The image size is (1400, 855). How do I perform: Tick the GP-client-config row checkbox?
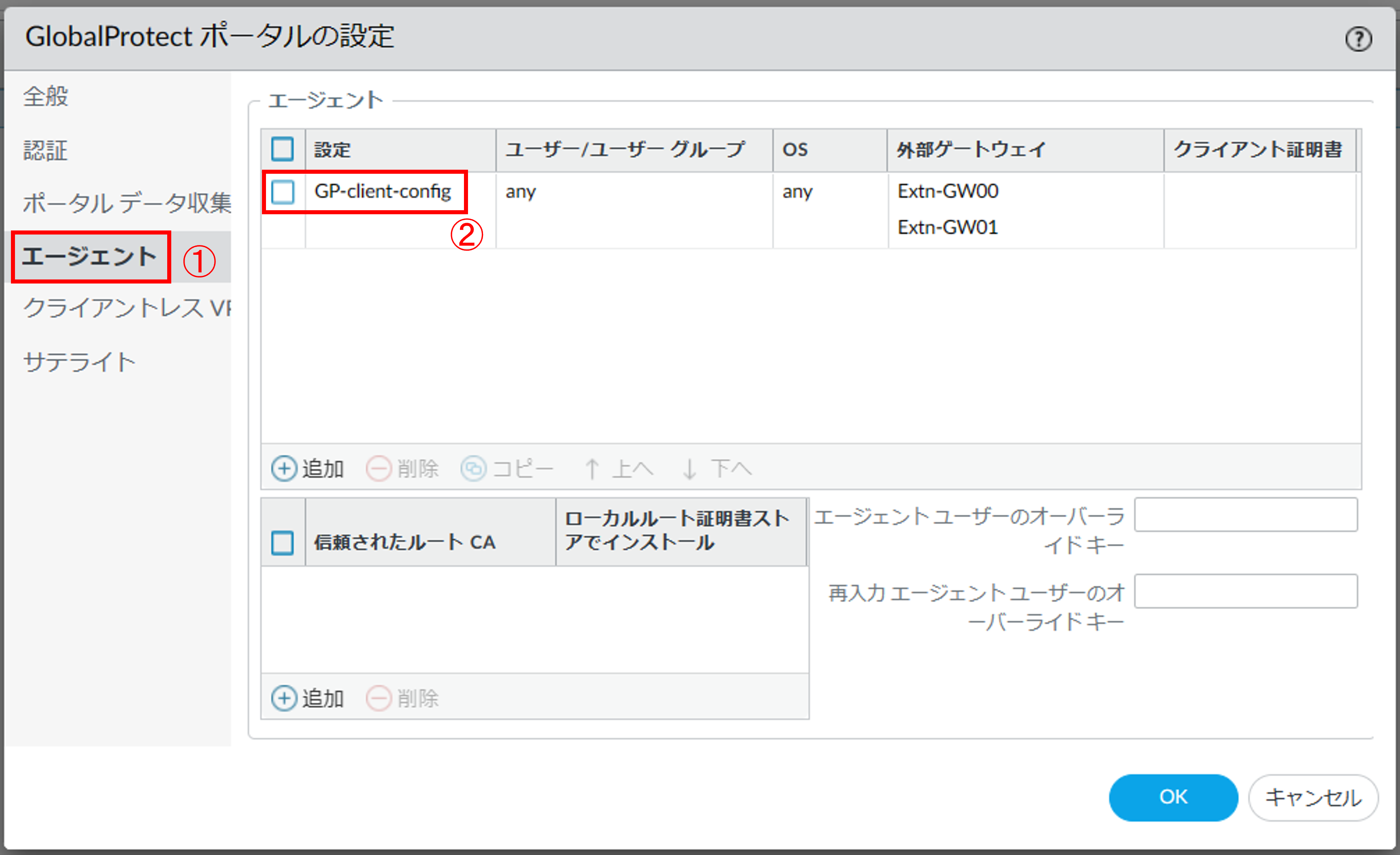282,192
